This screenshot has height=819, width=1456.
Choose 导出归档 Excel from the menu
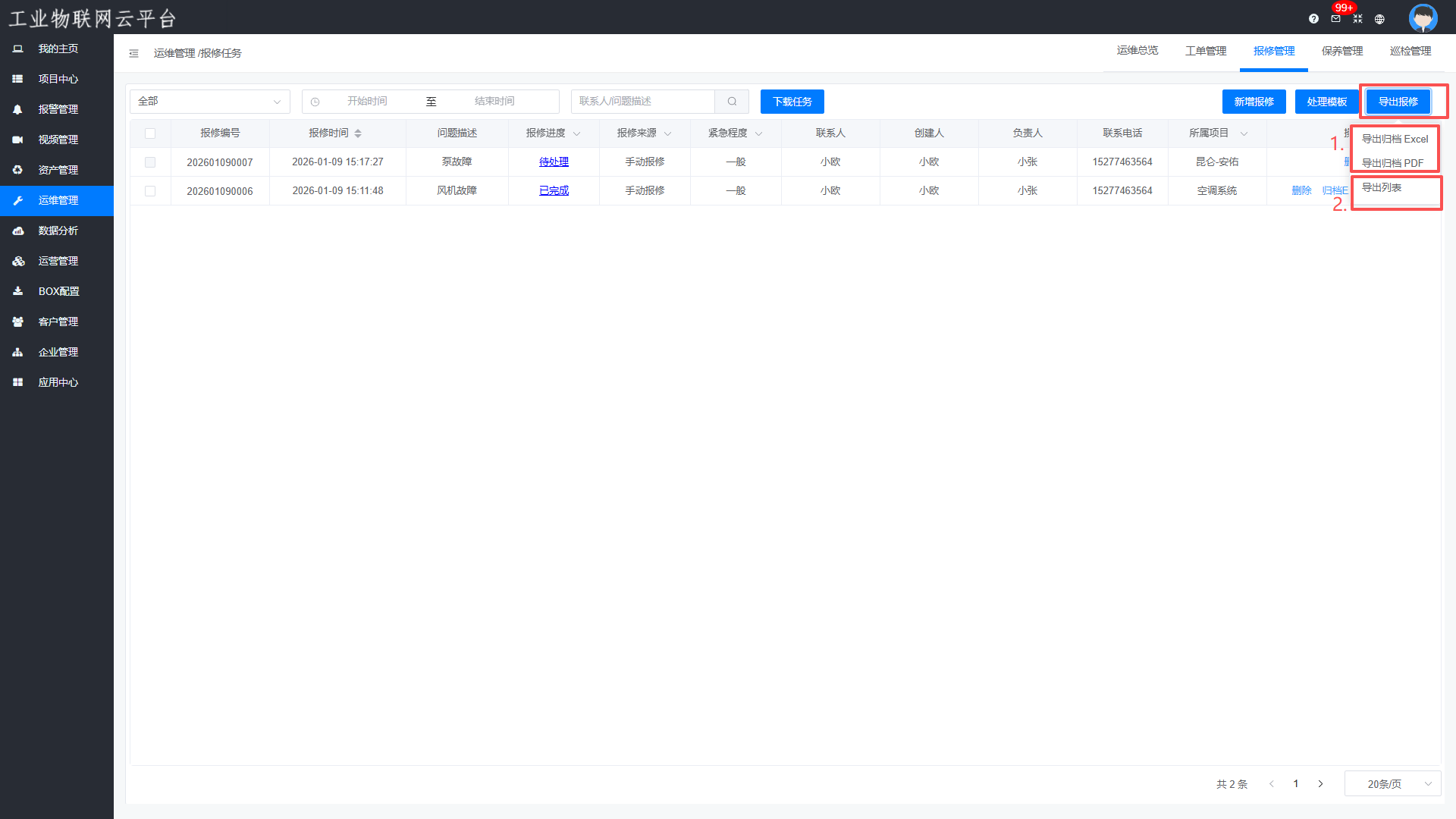pyautogui.click(x=1395, y=139)
